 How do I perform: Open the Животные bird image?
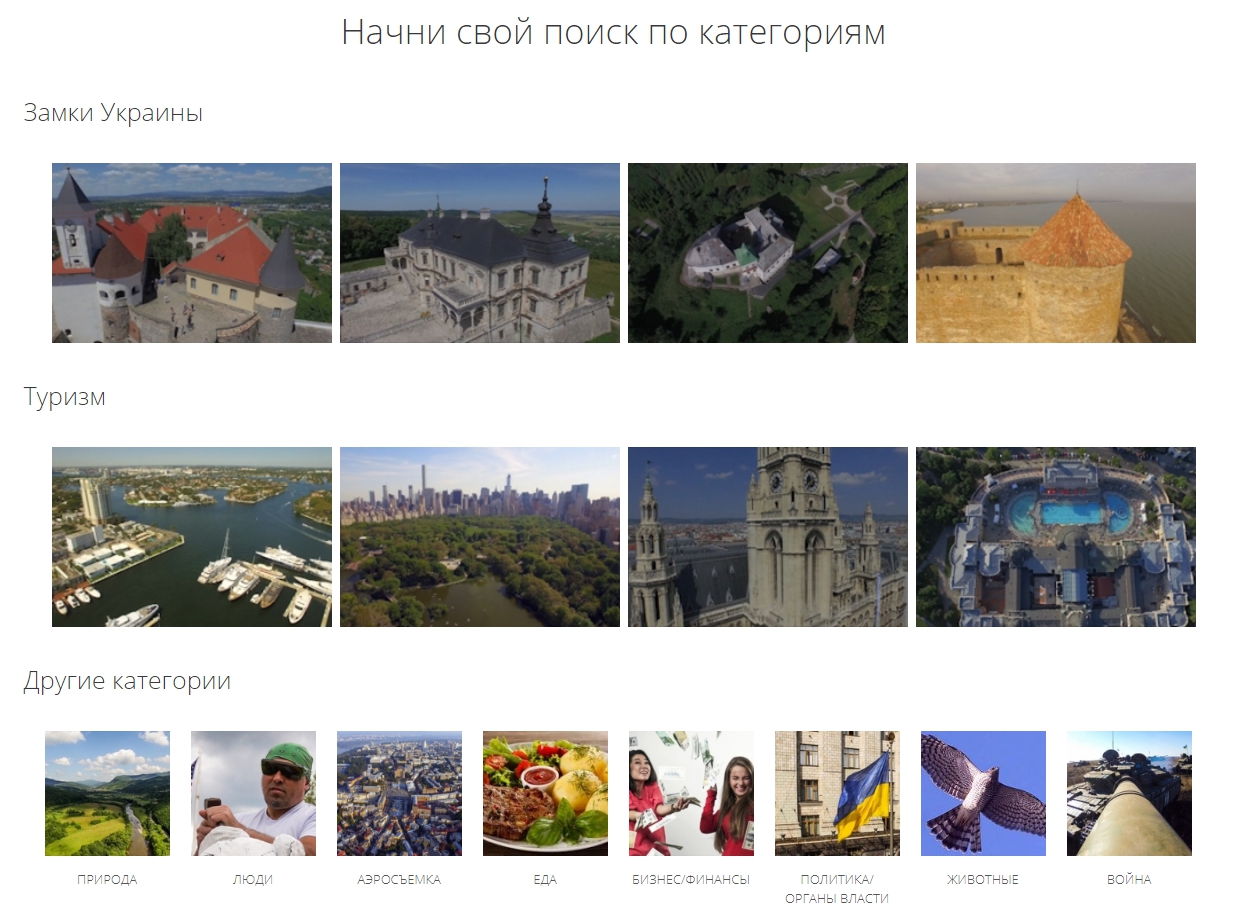coord(983,793)
